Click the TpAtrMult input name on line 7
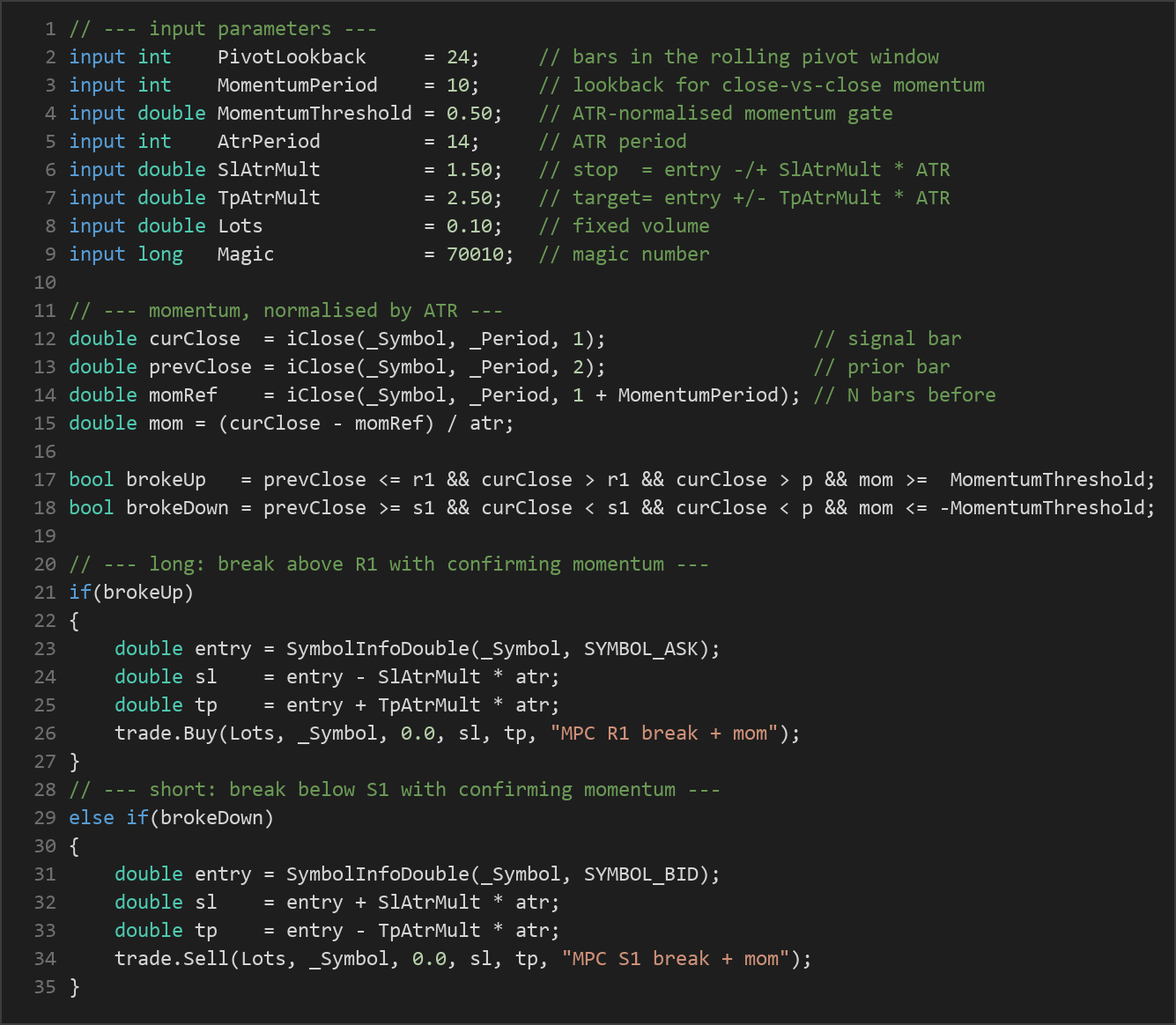The width and height of the screenshot is (1176, 1025). pos(269,198)
